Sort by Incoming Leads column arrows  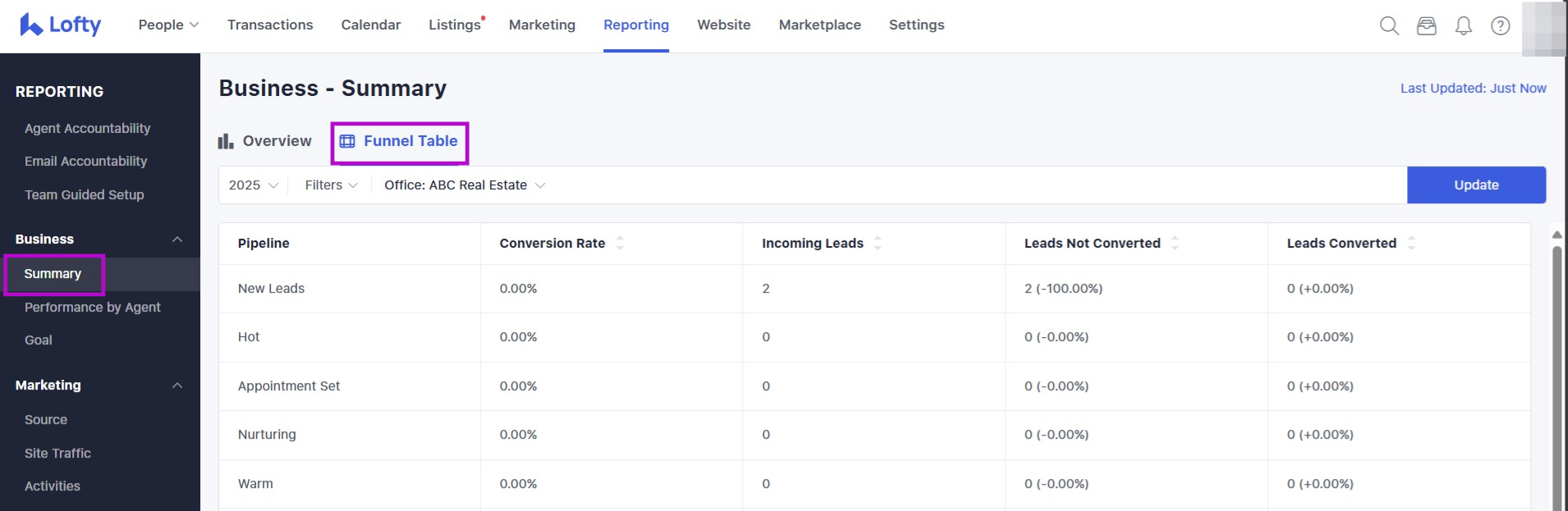878,243
